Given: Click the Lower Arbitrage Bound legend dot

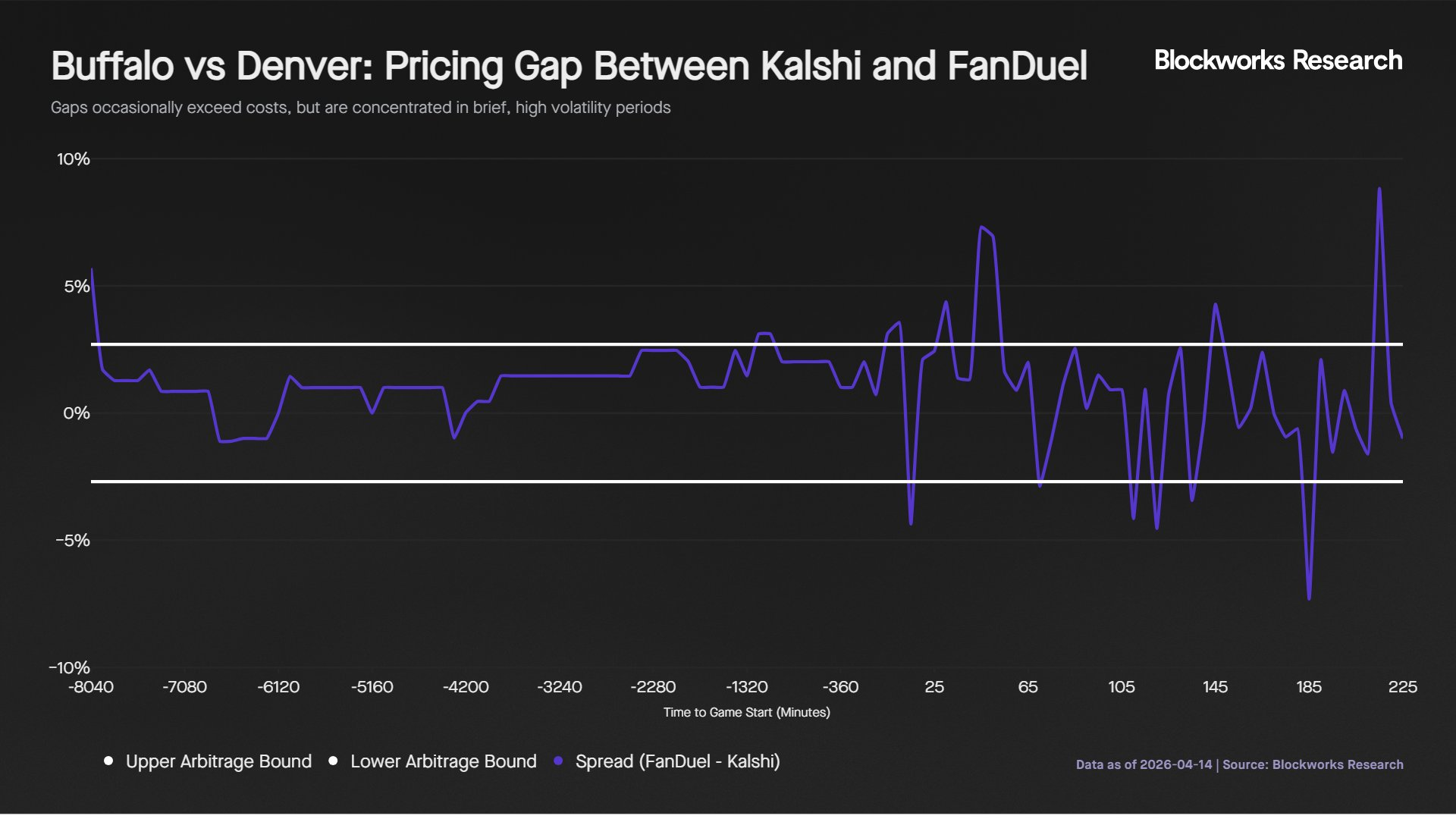Looking at the screenshot, I should click(333, 761).
